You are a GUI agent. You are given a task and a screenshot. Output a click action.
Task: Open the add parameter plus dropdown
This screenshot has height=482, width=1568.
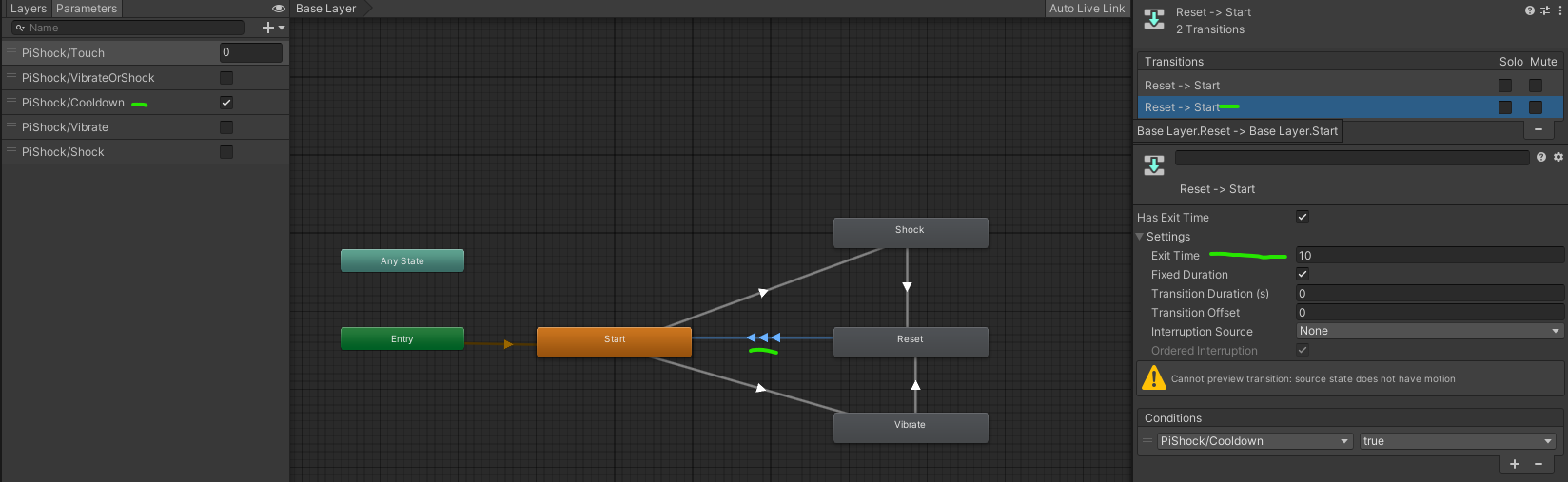coord(273,28)
